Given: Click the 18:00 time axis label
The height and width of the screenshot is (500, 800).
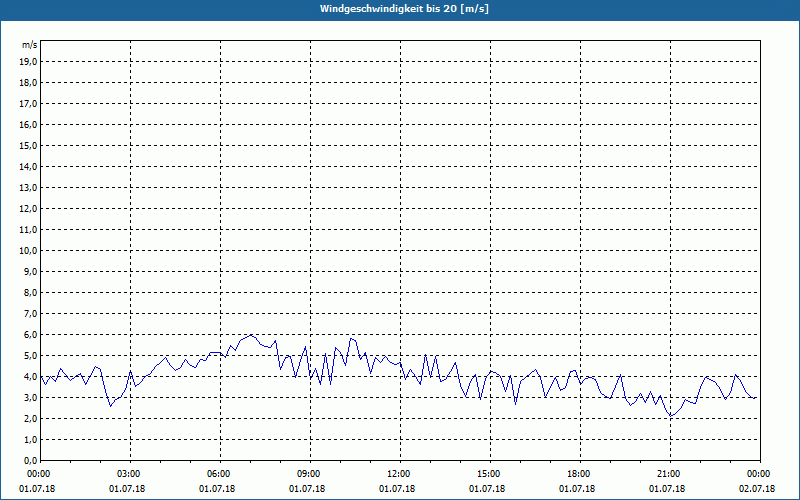Looking at the screenshot, I should pyautogui.click(x=581, y=474).
